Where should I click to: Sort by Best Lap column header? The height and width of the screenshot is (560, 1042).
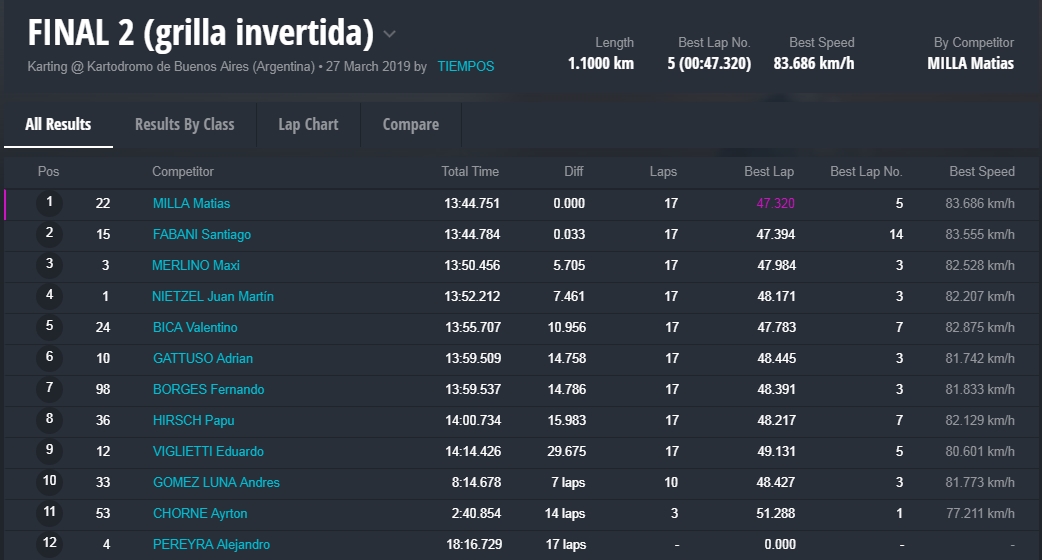tap(769, 172)
